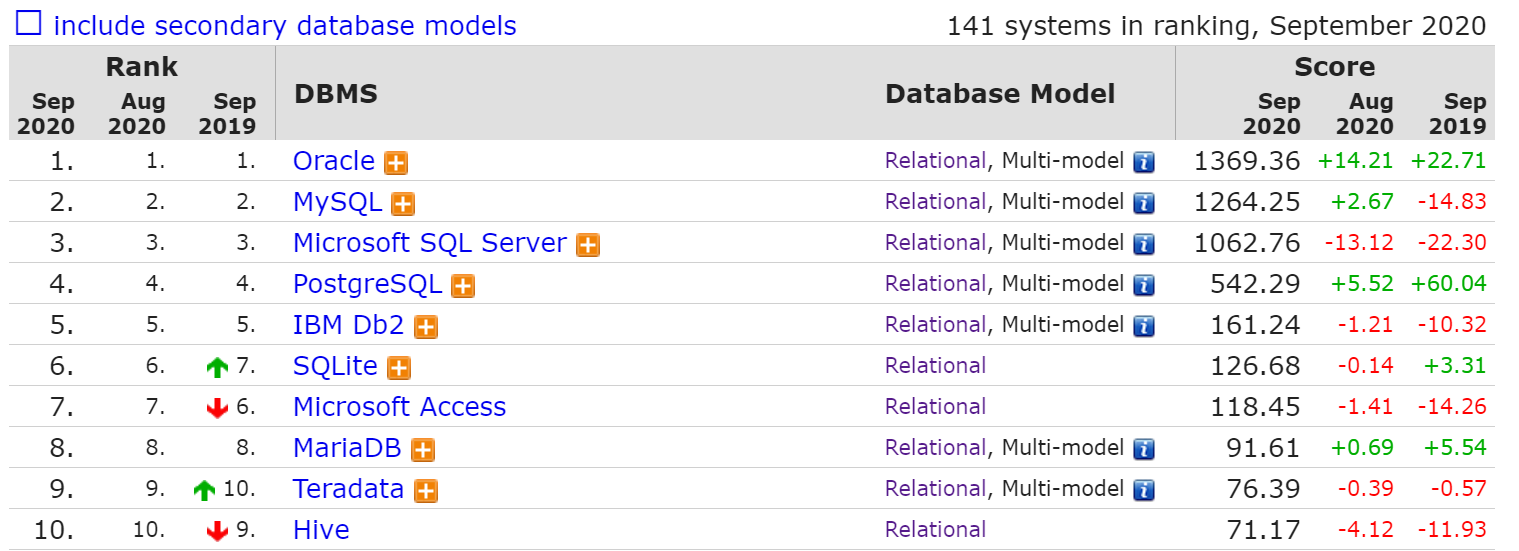Image resolution: width=1519 pixels, height=551 pixels.
Task: Click the plus icon next to PostgreSQL
Action: [x=462, y=286]
